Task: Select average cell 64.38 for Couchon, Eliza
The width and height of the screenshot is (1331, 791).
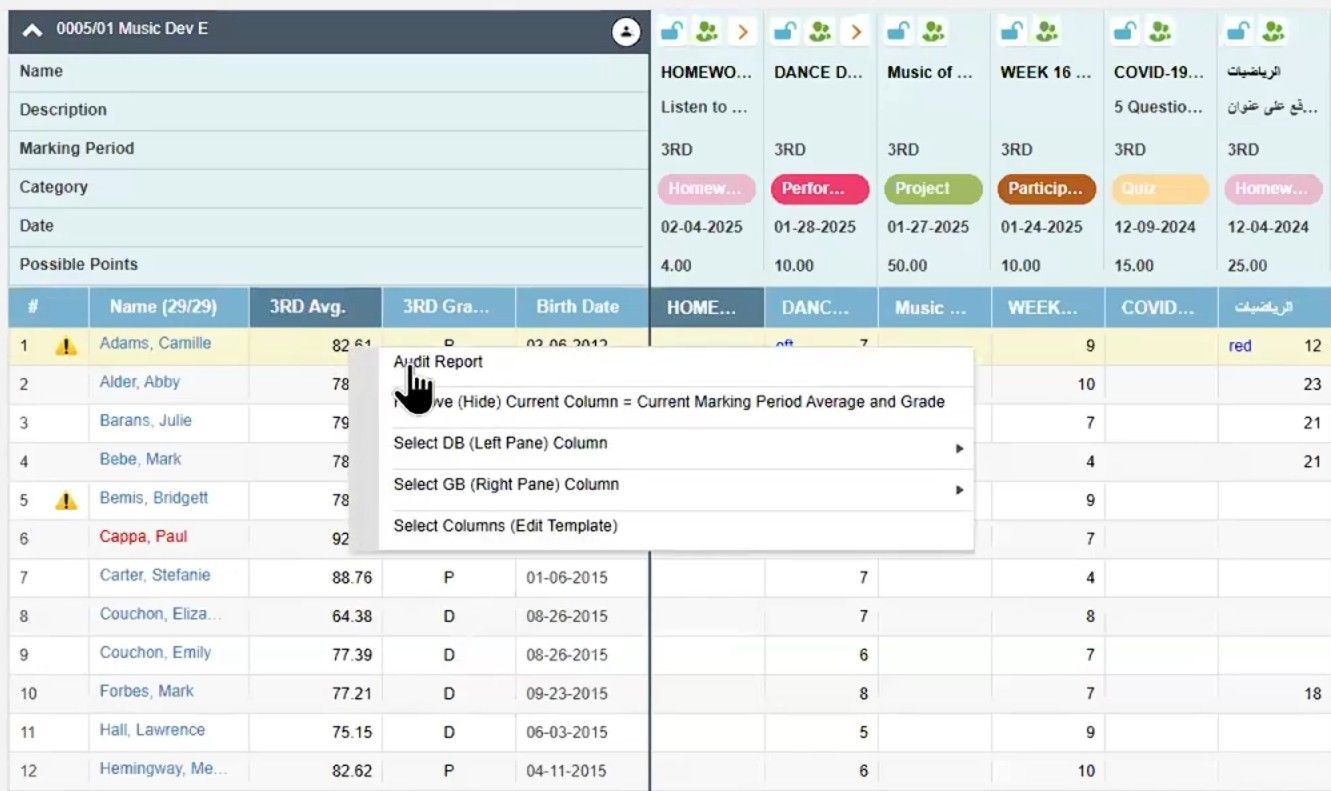Action: [315, 616]
